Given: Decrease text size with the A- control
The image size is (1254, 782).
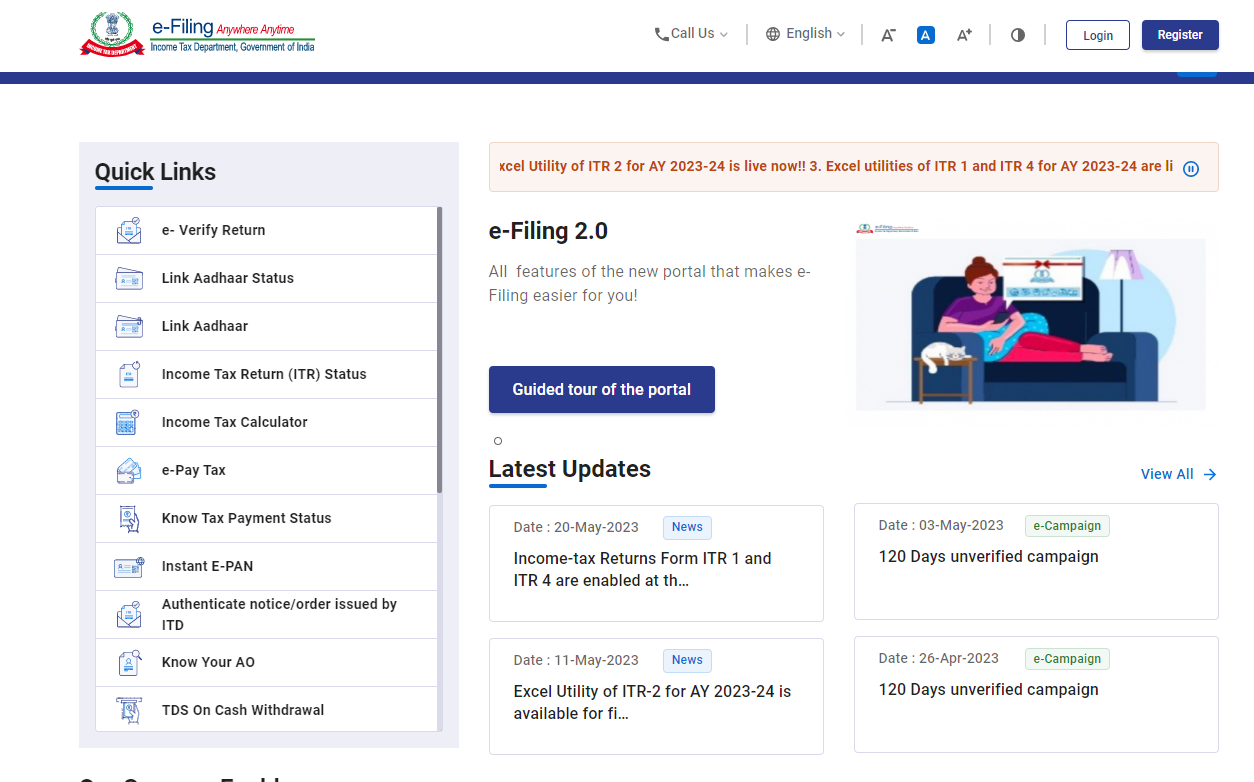Looking at the screenshot, I should pos(887,34).
